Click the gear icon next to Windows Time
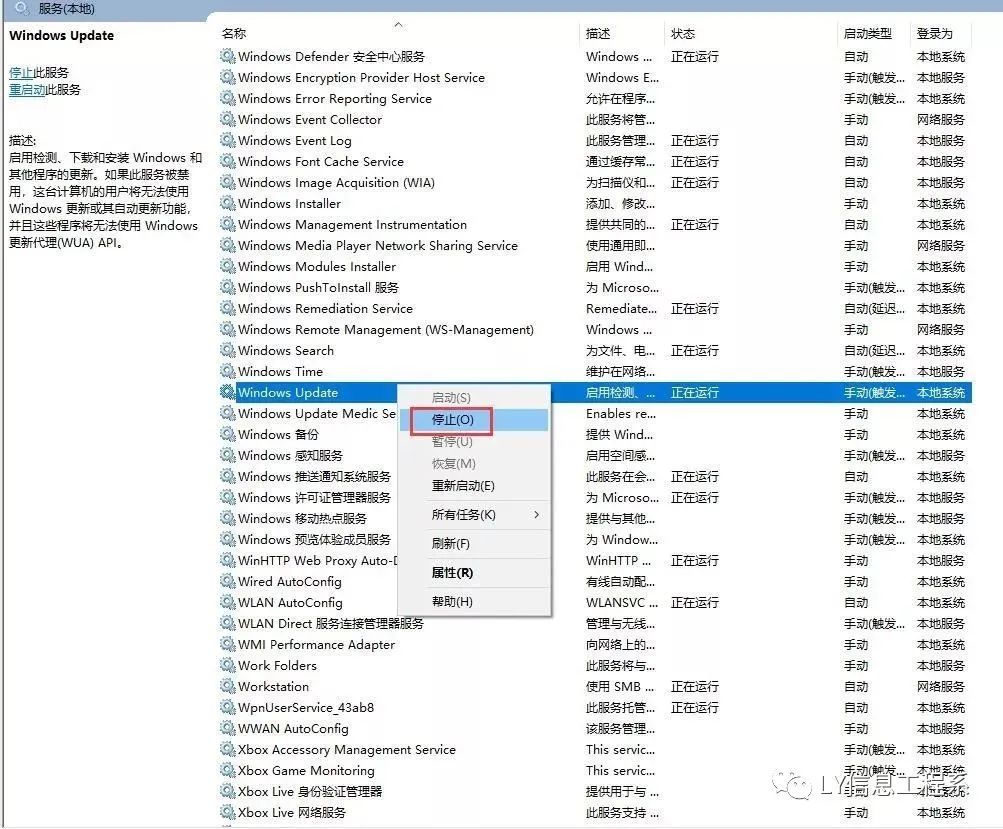The width and height of the screenshot is (1003, 829). [x=227, y=371]
